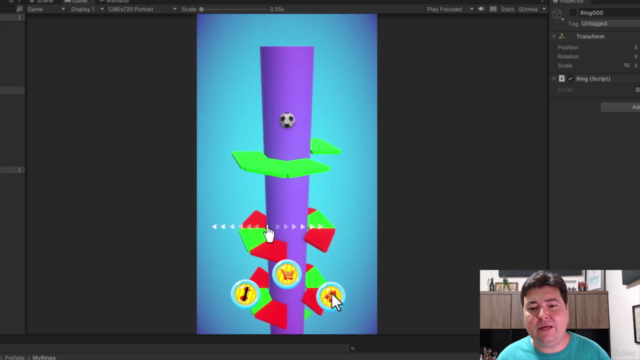This screenshot has width=640, height=360.
Task: Click the soccer ball in the Game view
Action: tap(287, 120)
